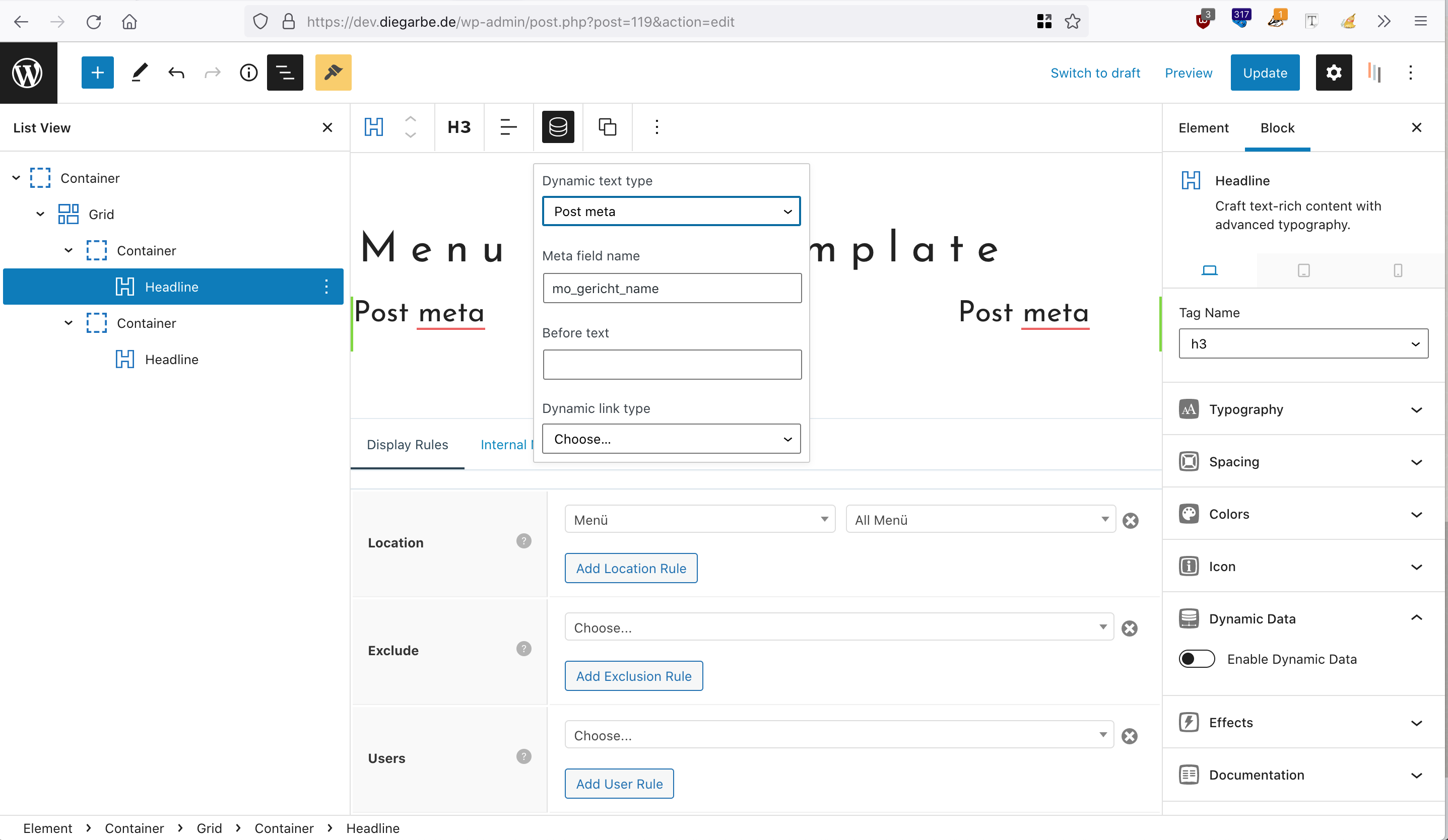The width and height of the screenshot is (1448, 840).
Task: Expand the Spacing panel
Action: (1303, 462)
